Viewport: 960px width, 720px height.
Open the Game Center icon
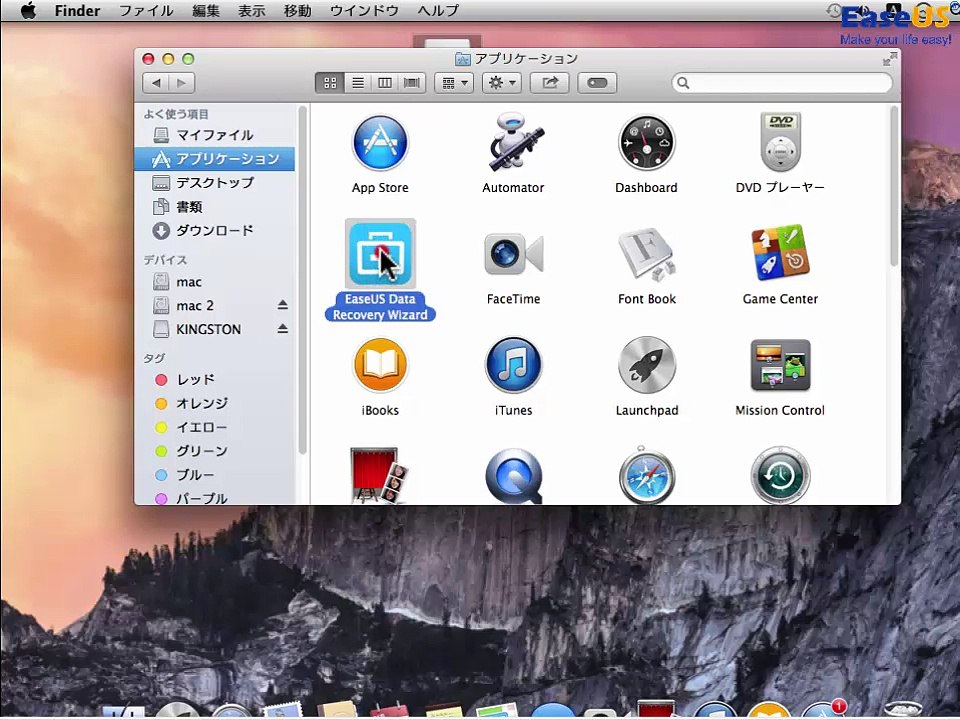coord(780,253)
